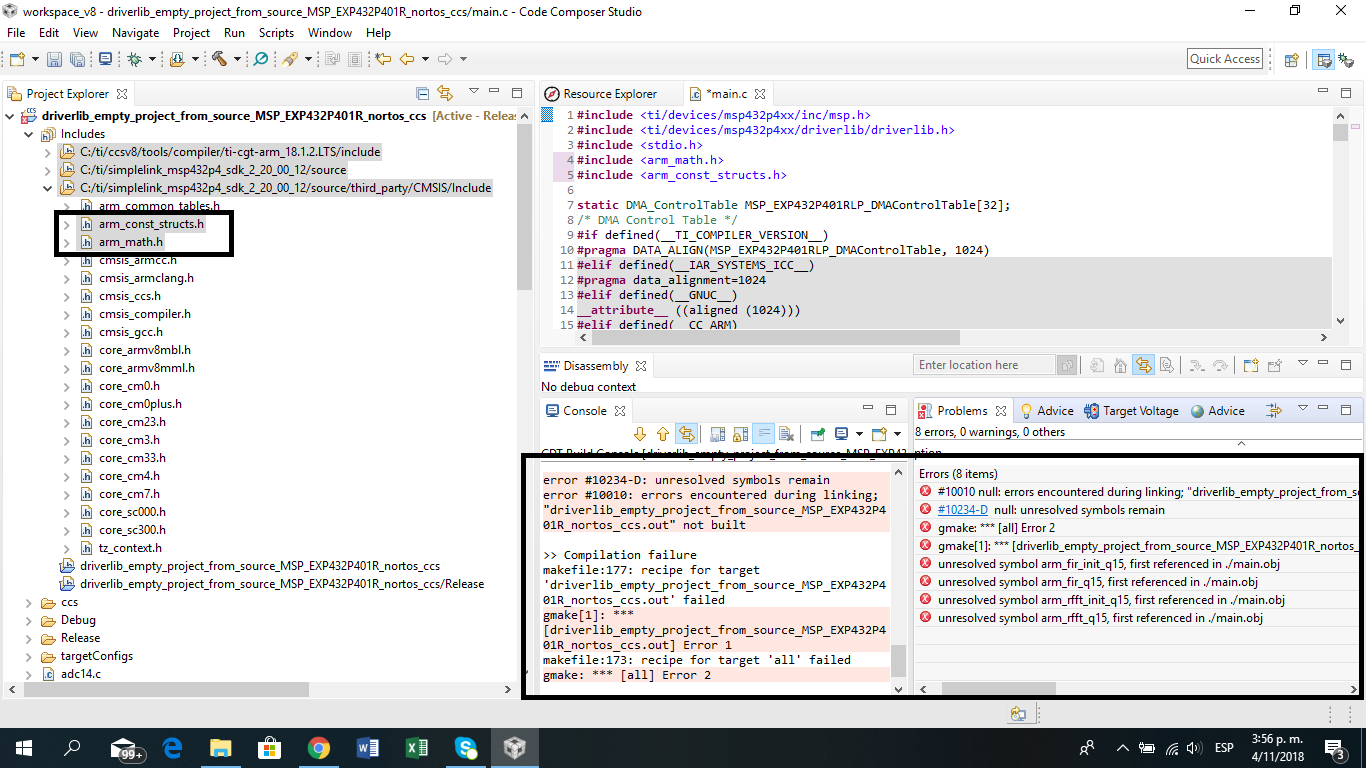Screen dimensions: 1366x768
Task: Select adc14.c in the project tree
Action: 80,674
